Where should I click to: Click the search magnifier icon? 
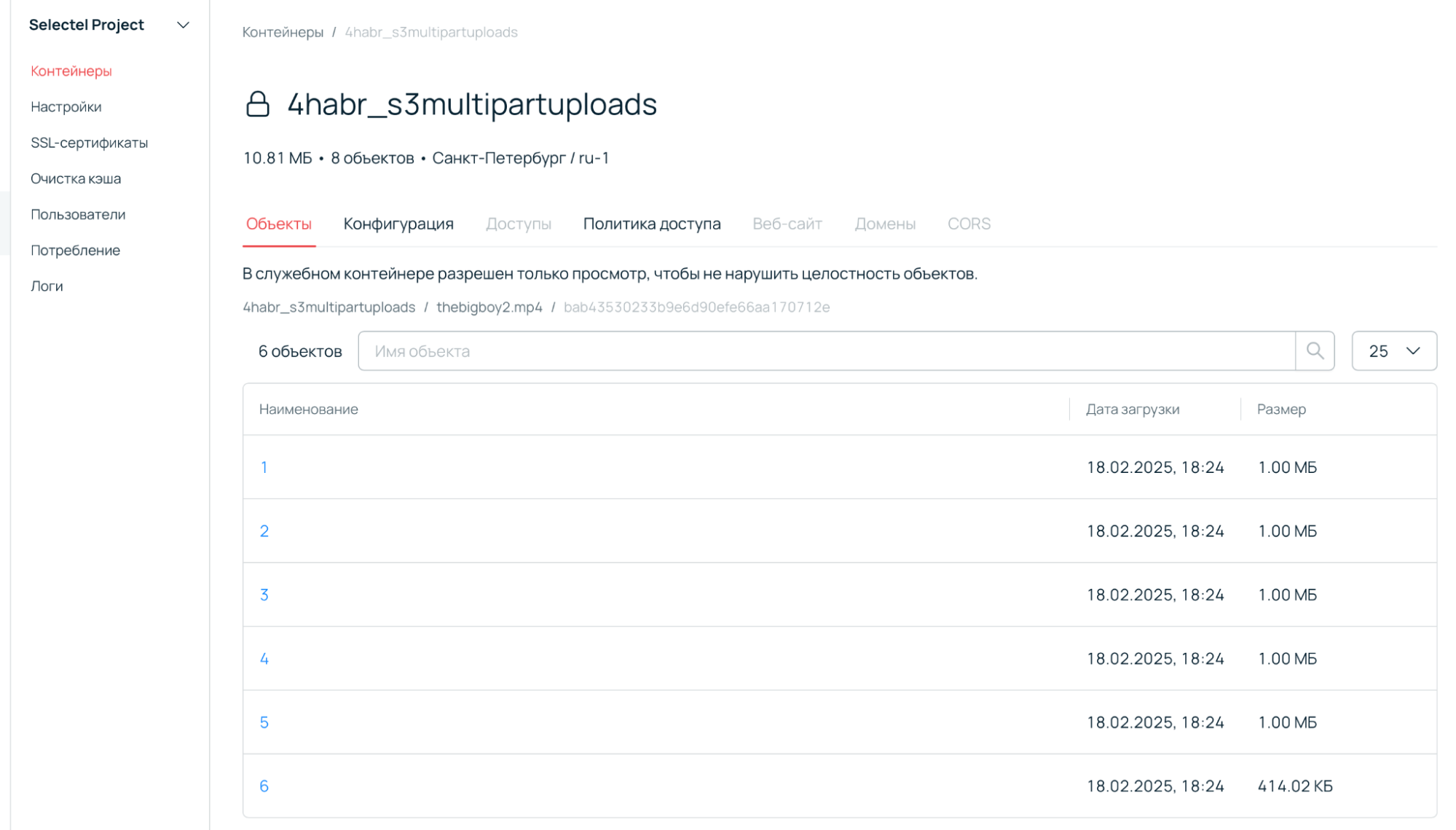(x=1314, y=351)
